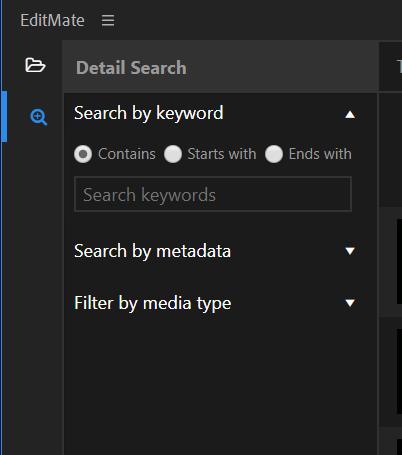Select the first black thumbnail at right edge

coord(399,261)
